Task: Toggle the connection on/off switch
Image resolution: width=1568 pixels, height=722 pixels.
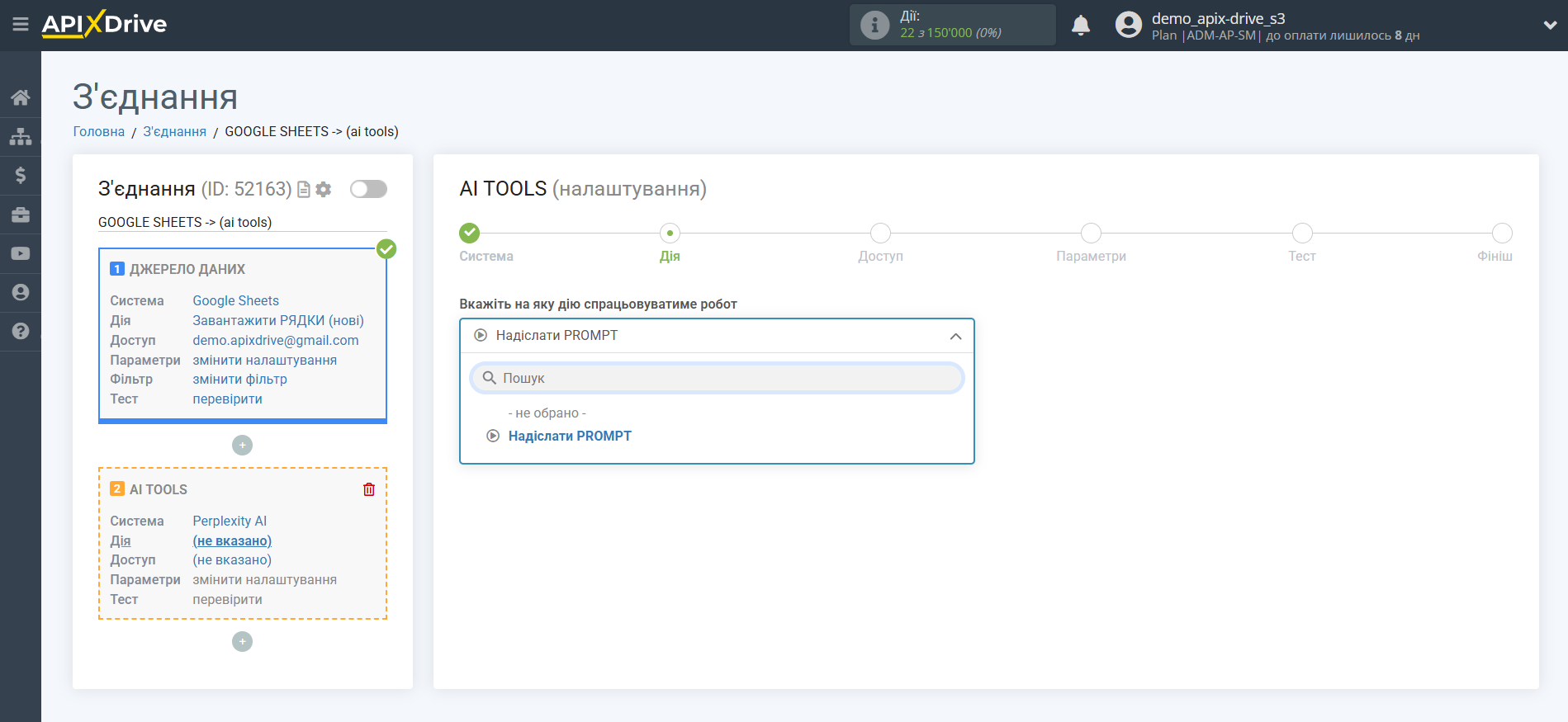Action: [368, 190]
